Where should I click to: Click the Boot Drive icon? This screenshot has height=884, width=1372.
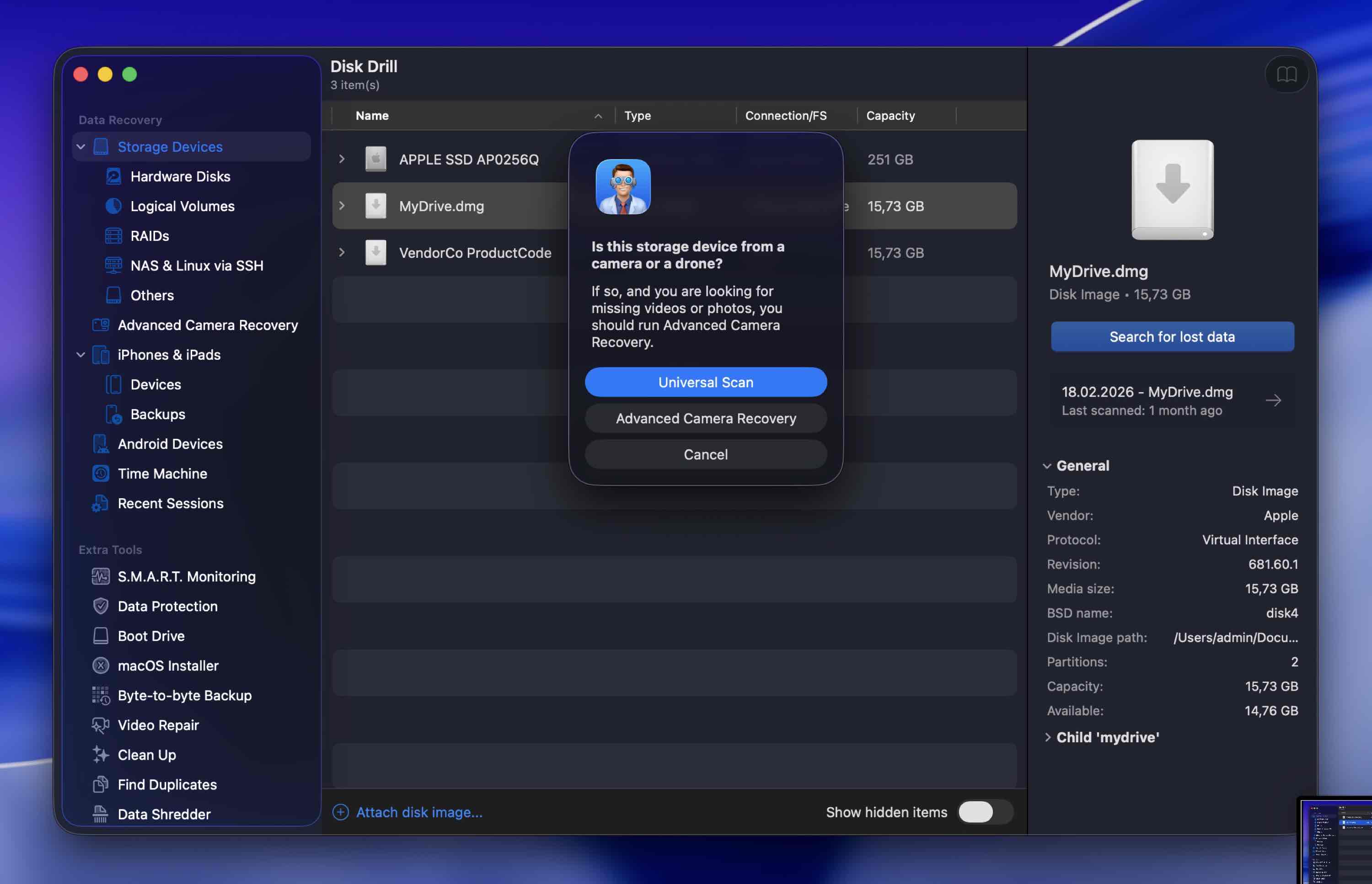point(101,636)
